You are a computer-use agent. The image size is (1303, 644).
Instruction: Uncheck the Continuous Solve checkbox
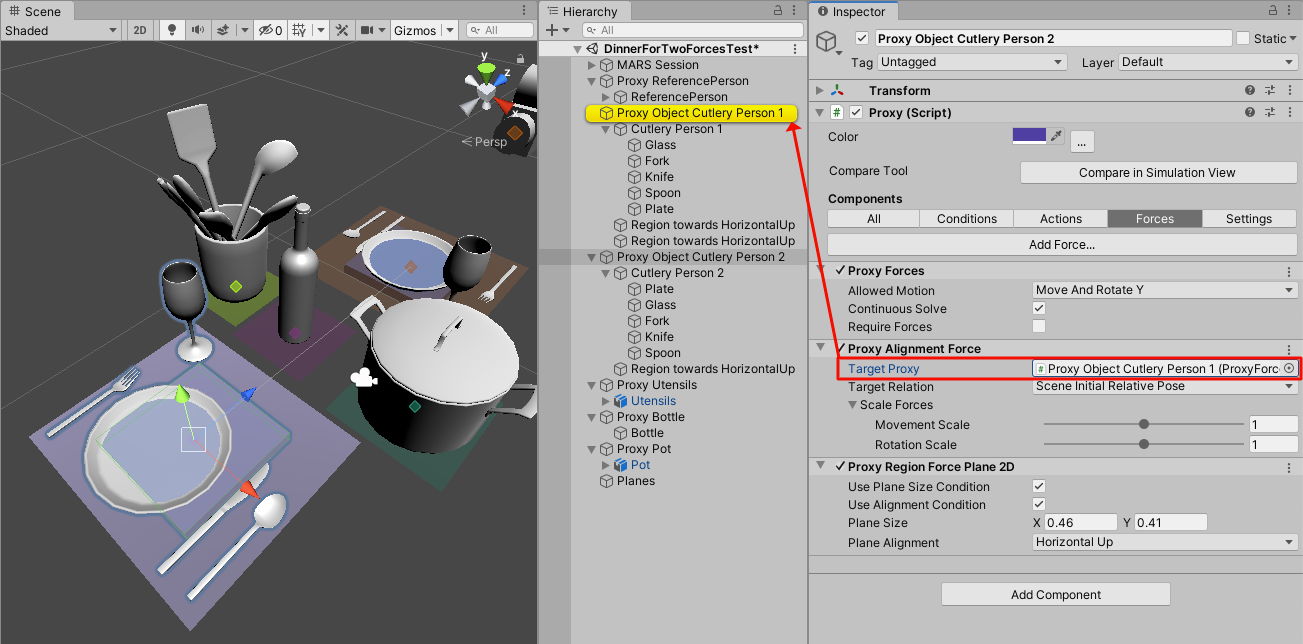1039,309
